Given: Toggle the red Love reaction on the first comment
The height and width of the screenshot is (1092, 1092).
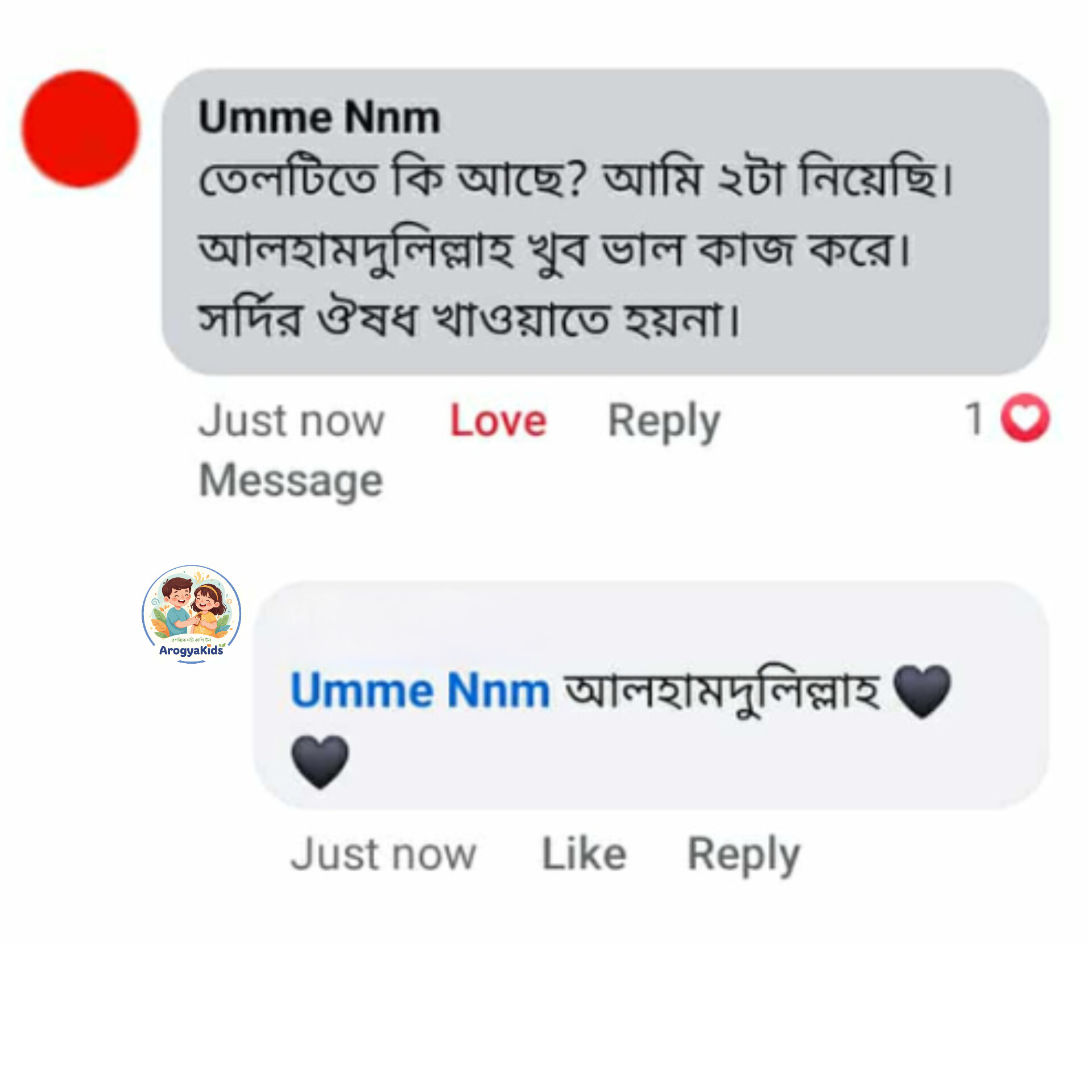Looking at the screenshot, I should pyautogui.click(x=498, y=421).
